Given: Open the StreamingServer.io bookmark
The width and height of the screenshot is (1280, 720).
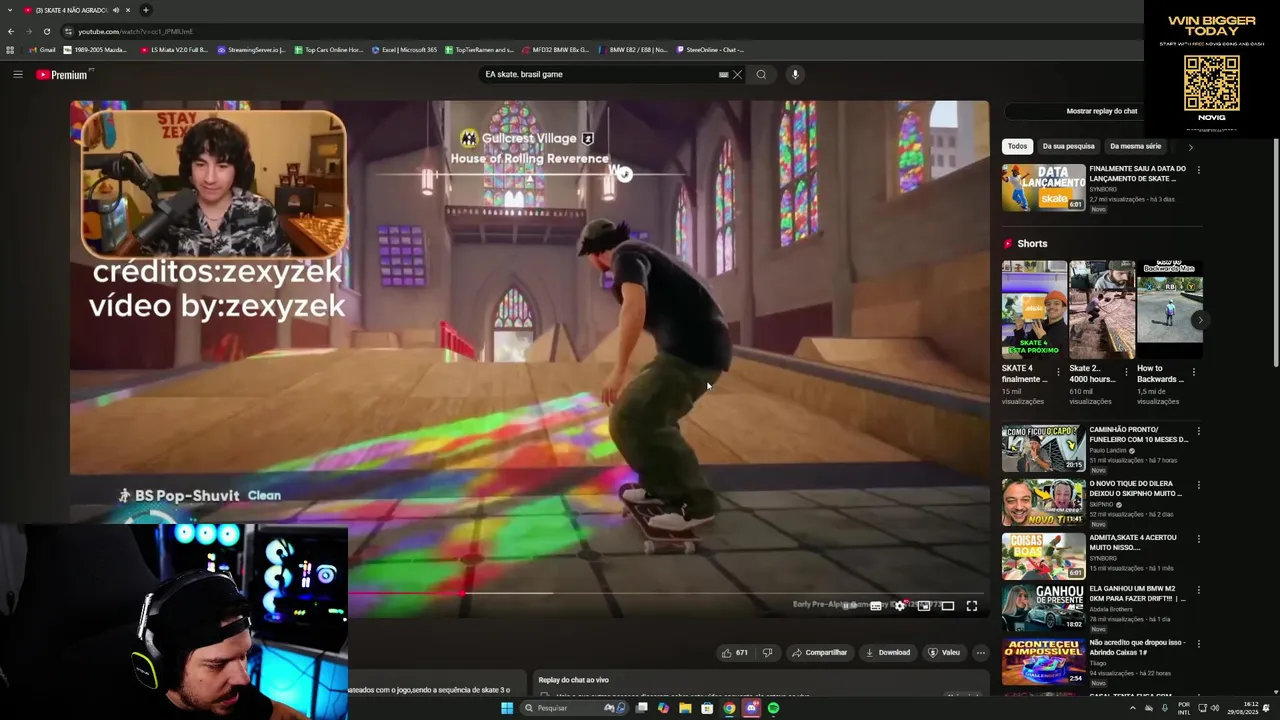Looking at the screenshot, I should (x=251, y=50).
